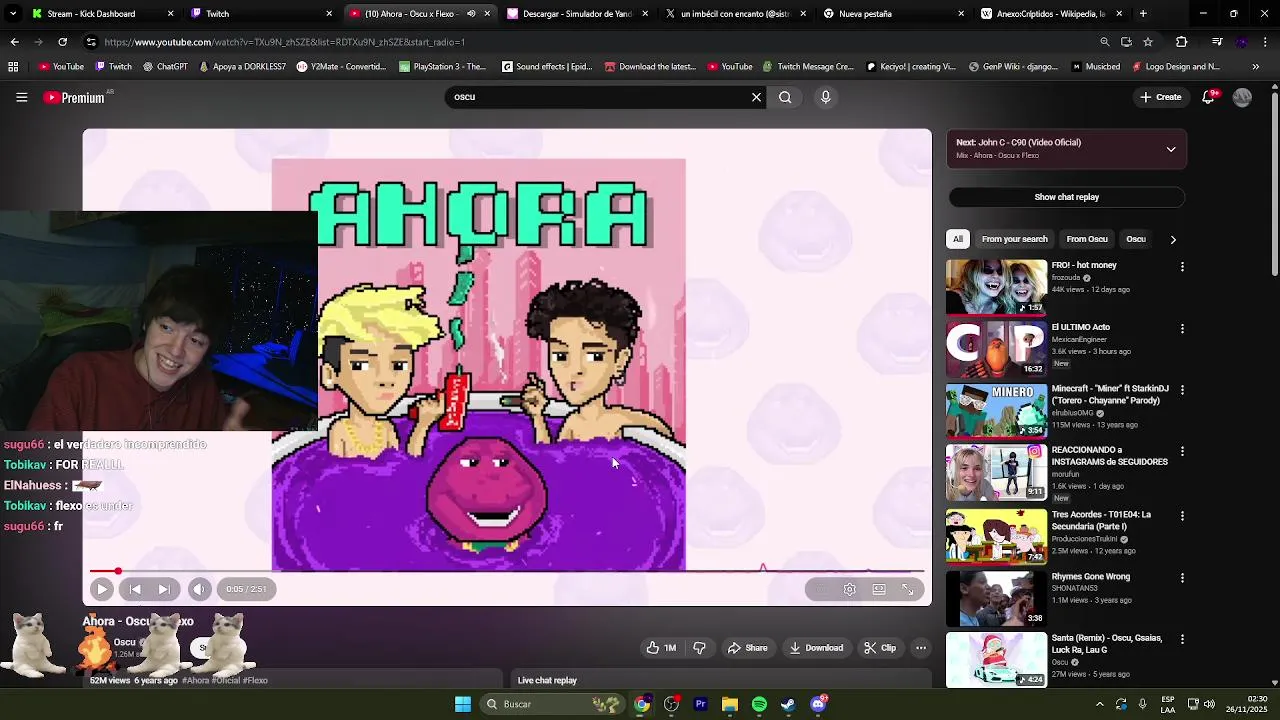Select the From Oscu filter chip
The height and width of the screenshot is (720, 1280).
pos(1087,239)
